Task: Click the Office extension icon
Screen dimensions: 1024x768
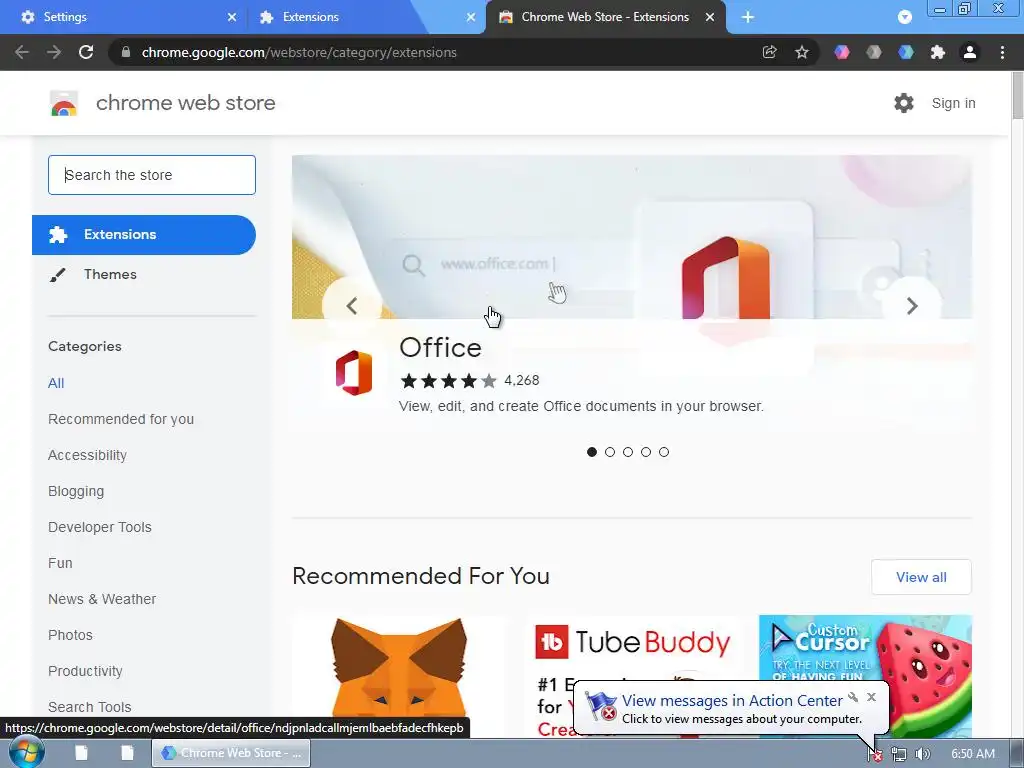Action: [354, 373]
